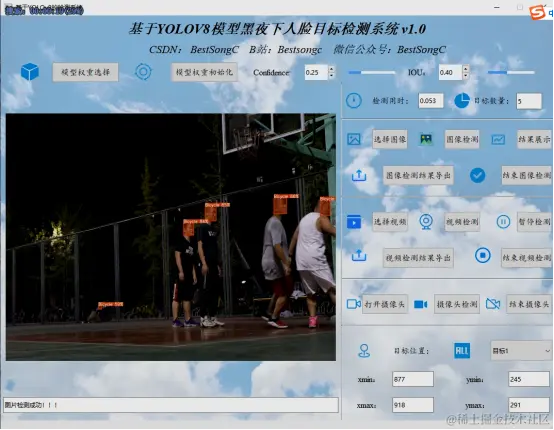This screenshot has height=430, width=554.
Task: Click the 结果展示 button
Action: pyautogui.click(x=534, y=139)
